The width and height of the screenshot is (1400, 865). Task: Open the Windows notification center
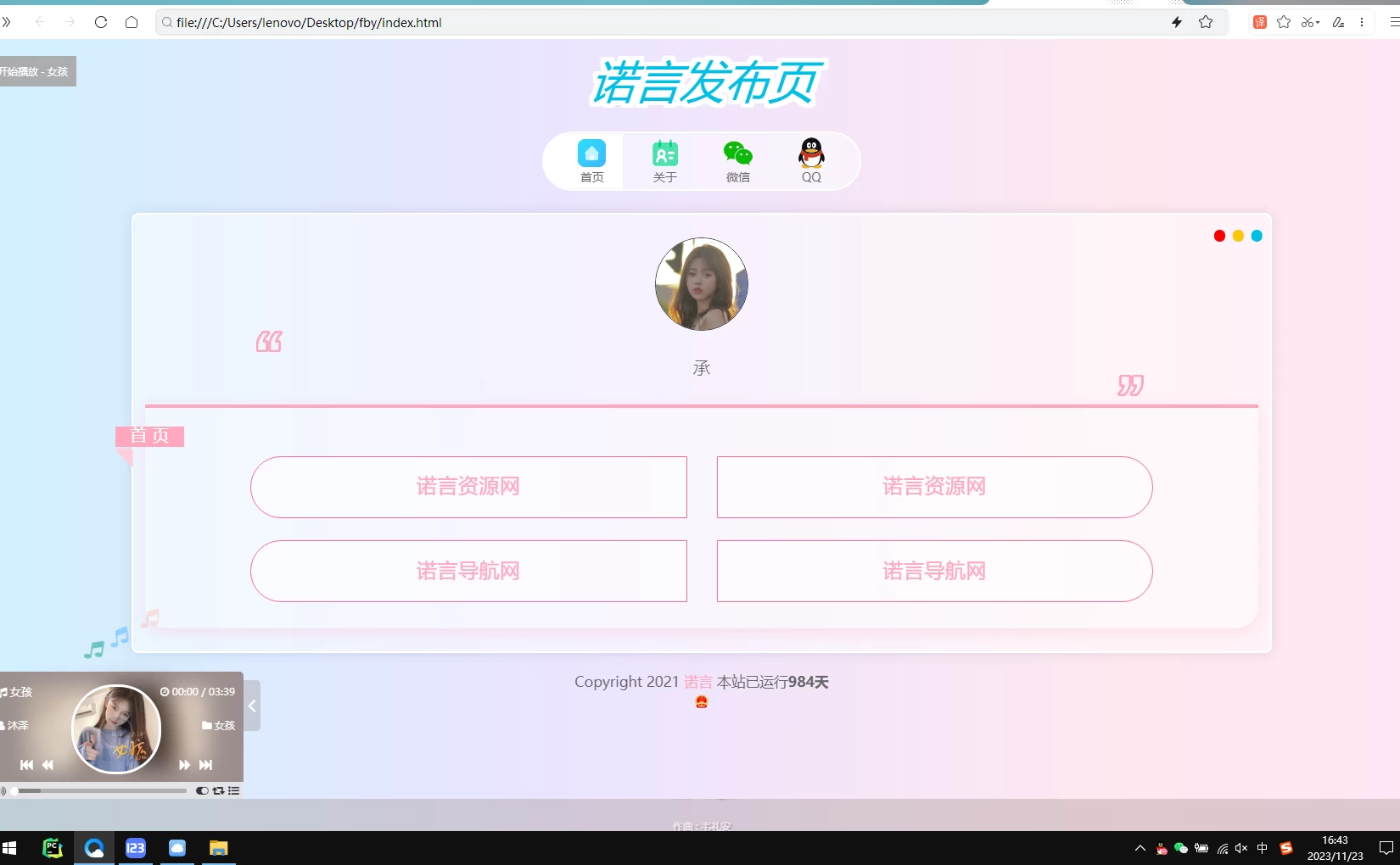point(1386,848)
